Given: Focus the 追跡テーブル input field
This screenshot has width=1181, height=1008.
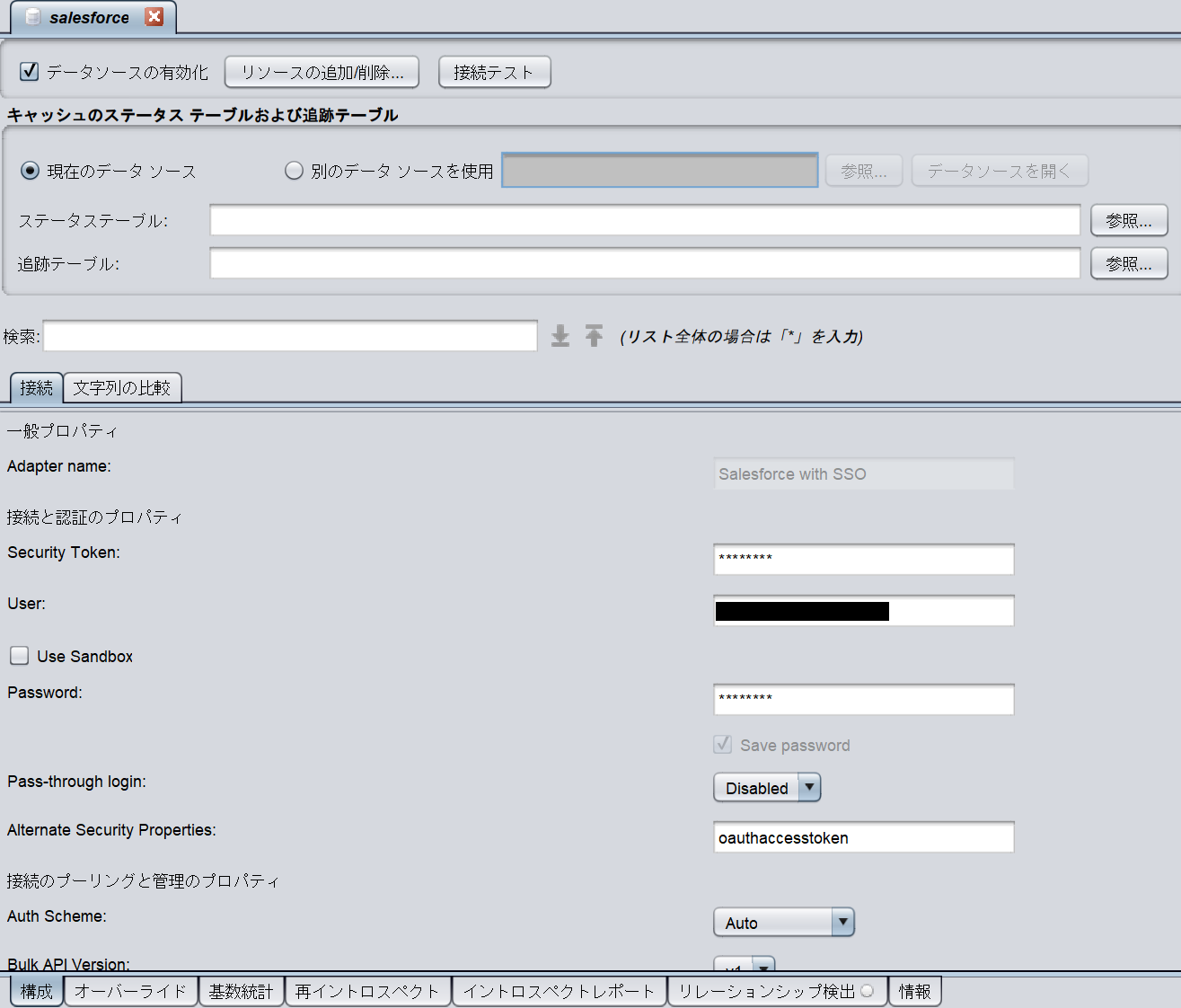Looking at the screenshot, I should pos(645,263).
